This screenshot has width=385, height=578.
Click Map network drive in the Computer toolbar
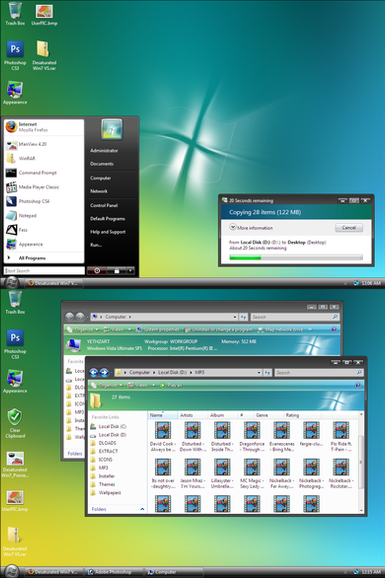(x=280, y=330)
